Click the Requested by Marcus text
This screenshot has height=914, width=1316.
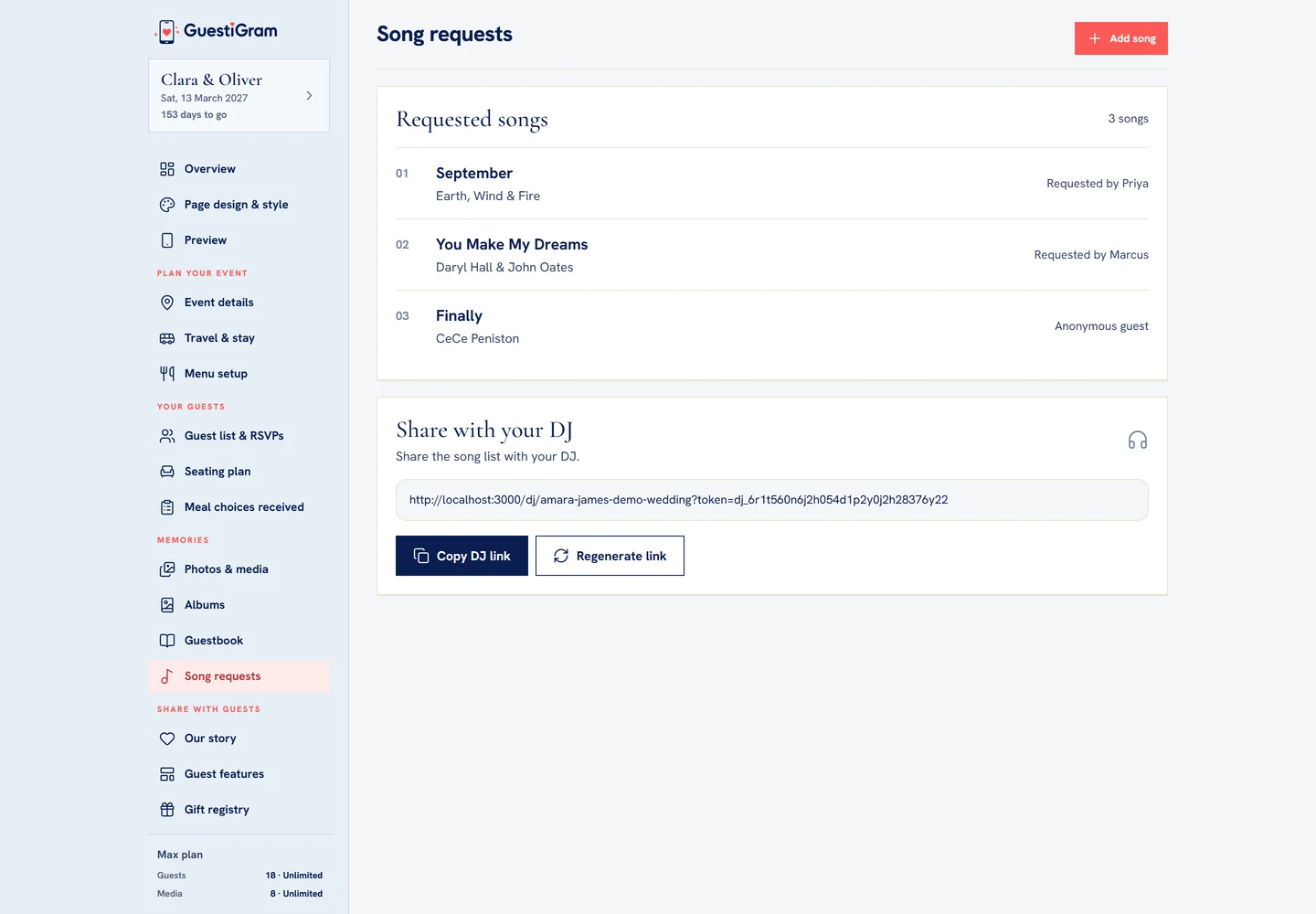click(1091, 255)
